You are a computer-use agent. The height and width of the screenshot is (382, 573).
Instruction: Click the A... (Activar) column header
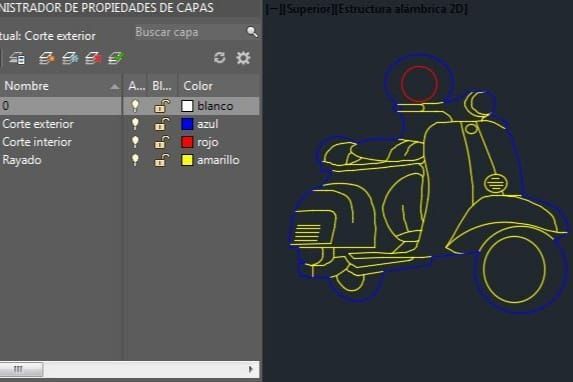point(136,86)
